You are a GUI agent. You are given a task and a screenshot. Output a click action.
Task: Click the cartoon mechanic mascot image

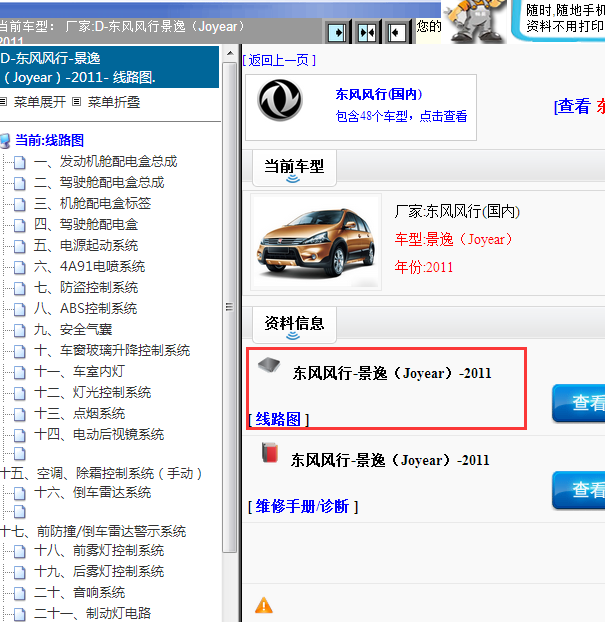pos(474,21)
